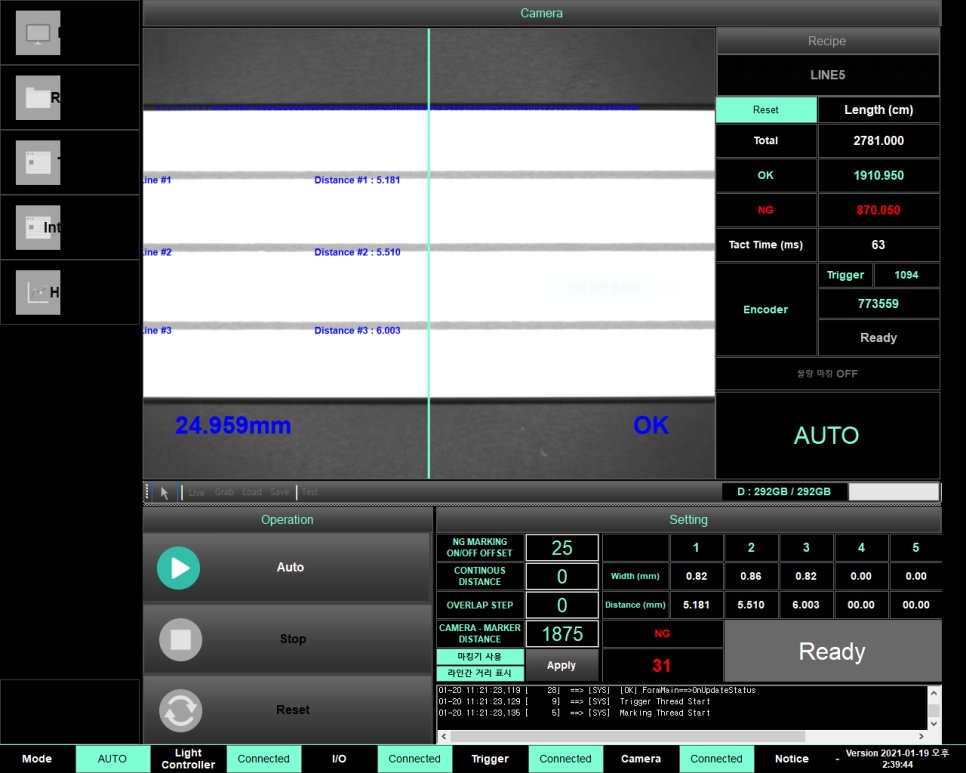Start Auto mode with the play icon

coord(179,568)
